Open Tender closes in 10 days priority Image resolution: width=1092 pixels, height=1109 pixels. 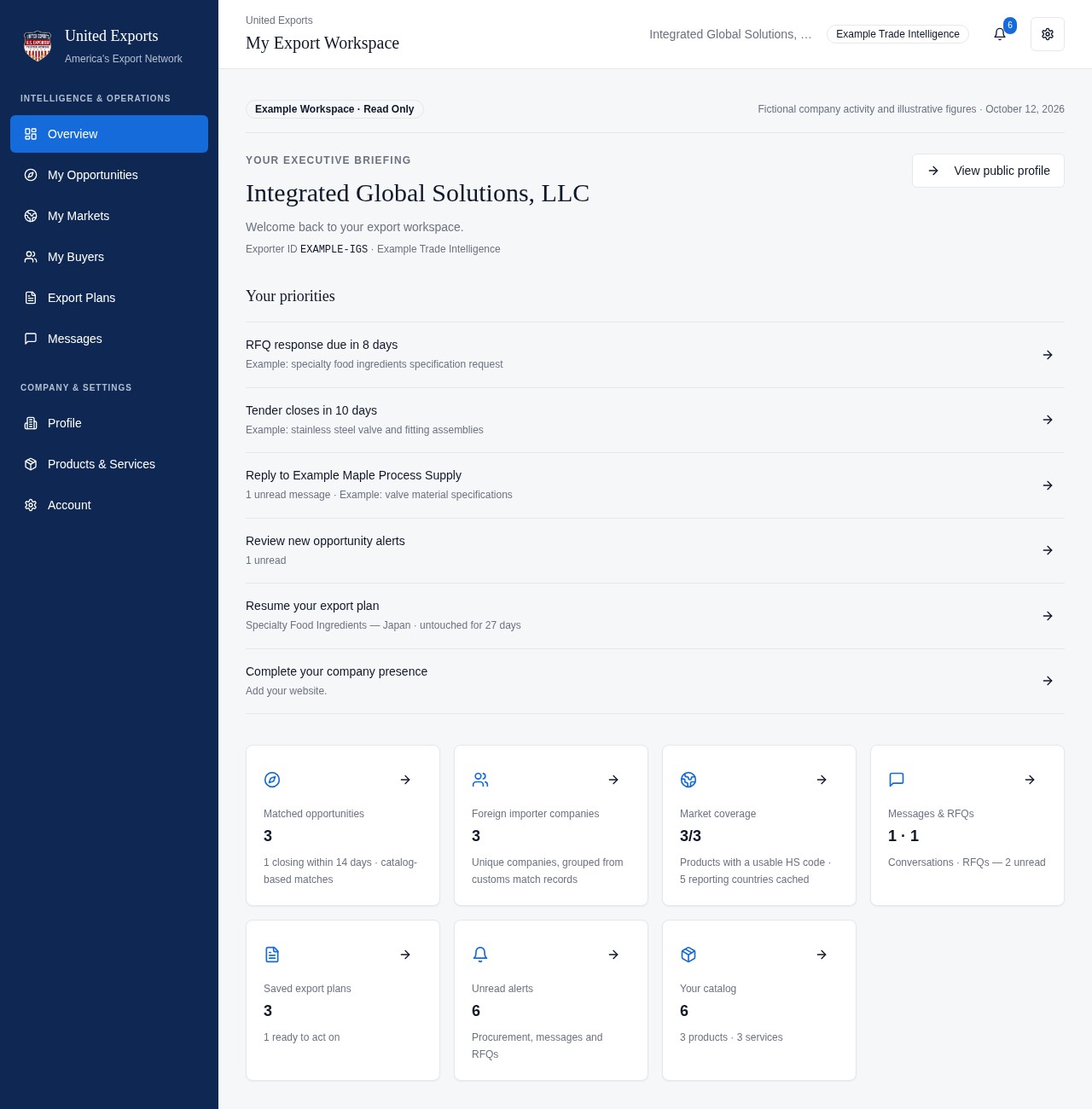click(x=655, y=420)
